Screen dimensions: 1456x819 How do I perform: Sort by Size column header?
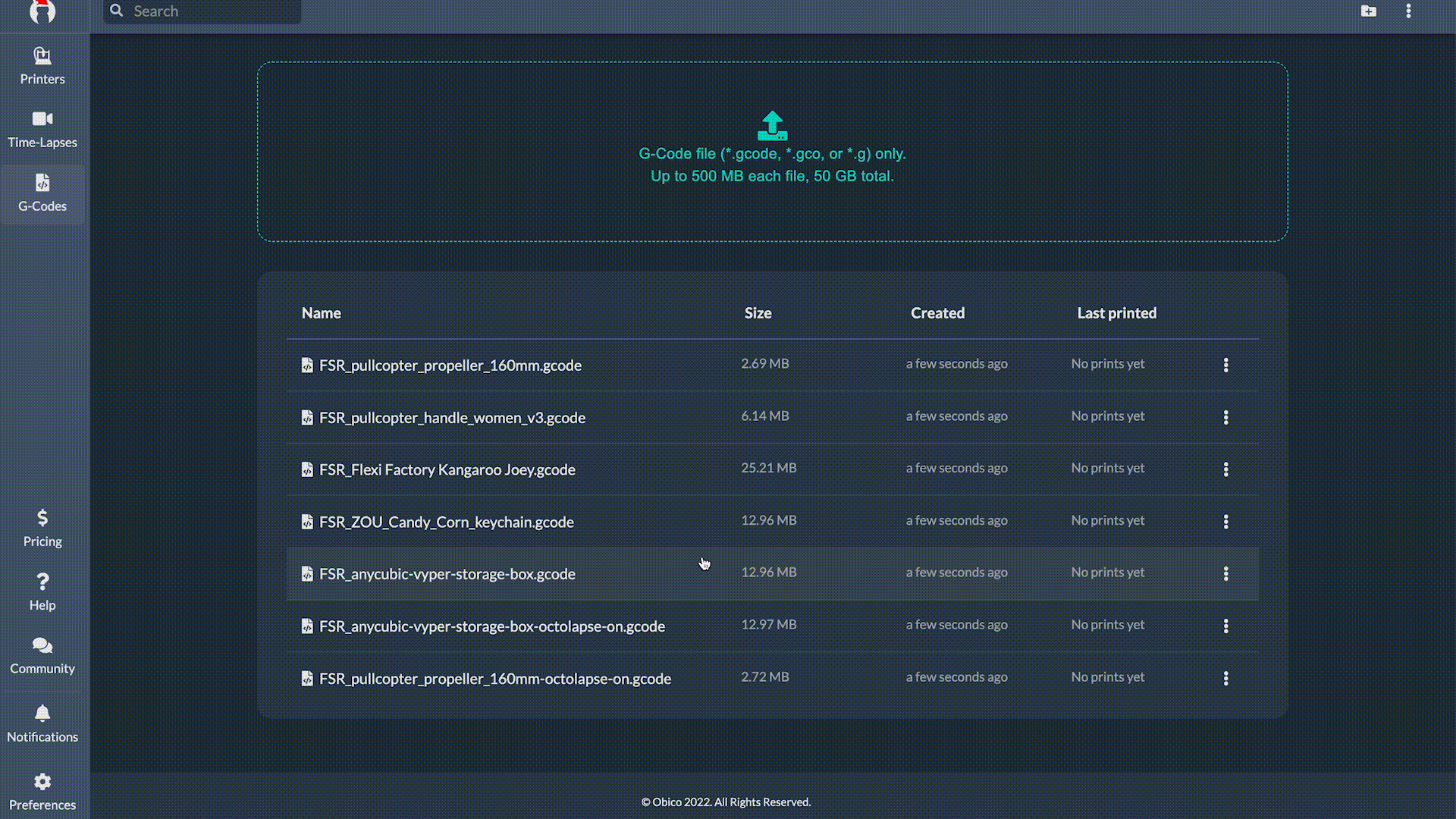tap(758, 313)
